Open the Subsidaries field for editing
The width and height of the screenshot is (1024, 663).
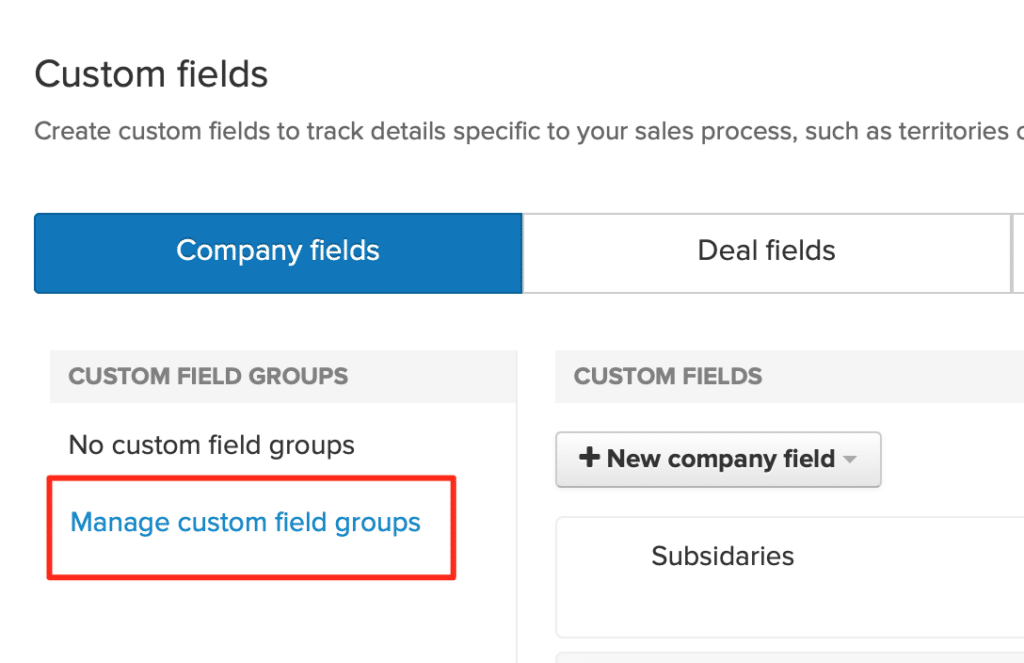pyautogui.click(x=722, y=556)
